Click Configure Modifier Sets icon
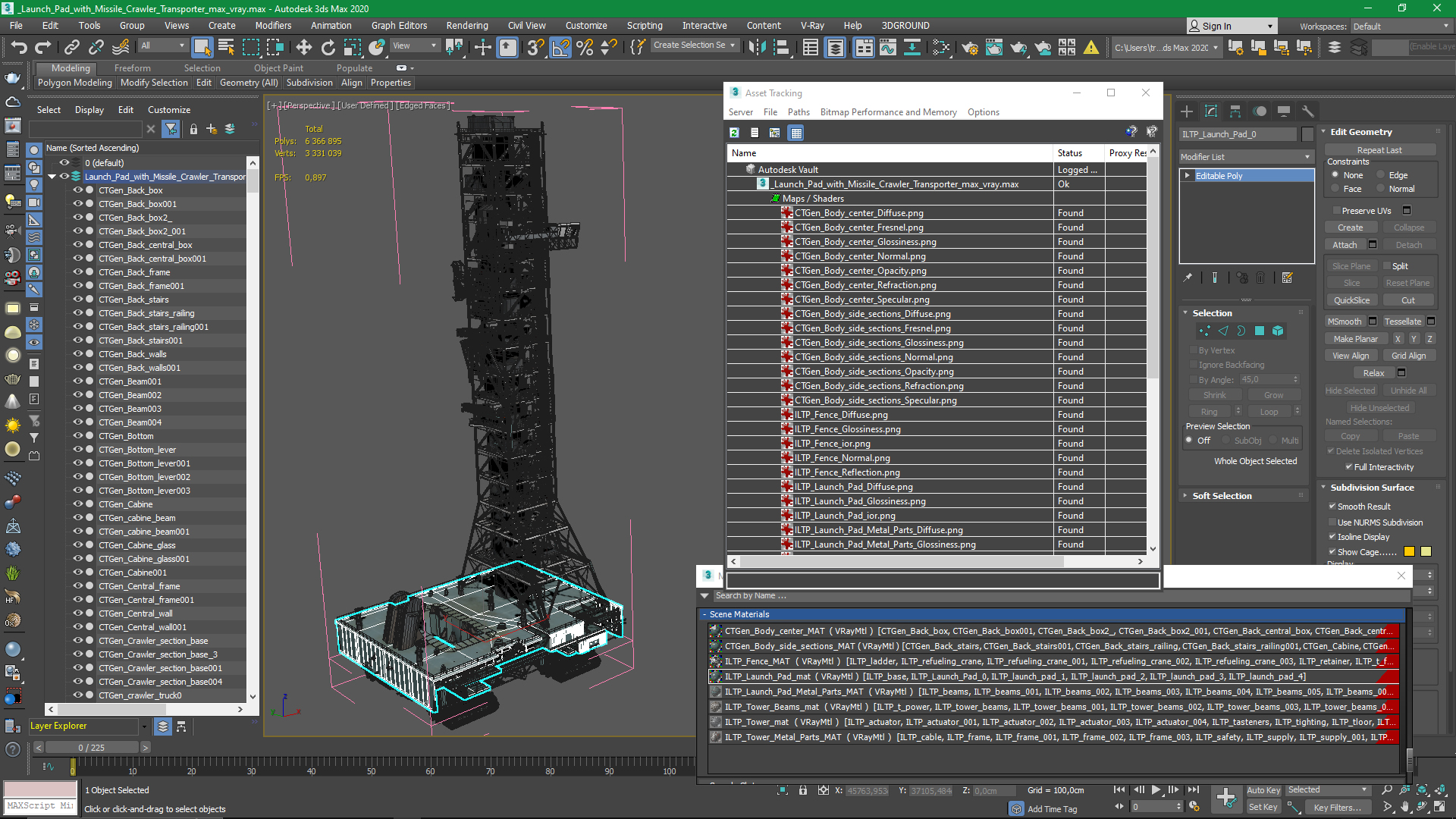 click(1288, 278)
